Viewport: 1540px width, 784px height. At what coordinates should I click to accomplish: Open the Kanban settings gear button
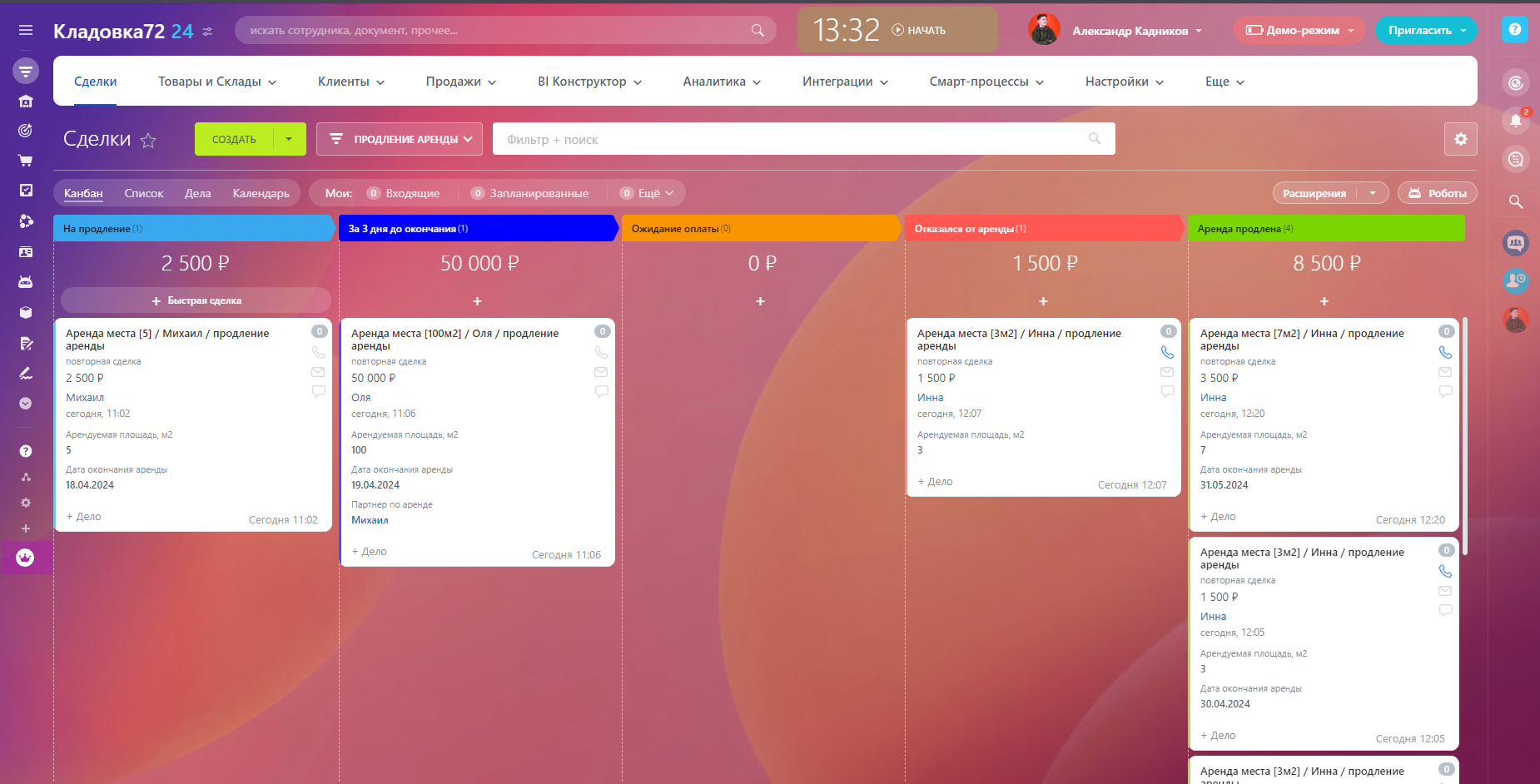tap(1461, 139)
